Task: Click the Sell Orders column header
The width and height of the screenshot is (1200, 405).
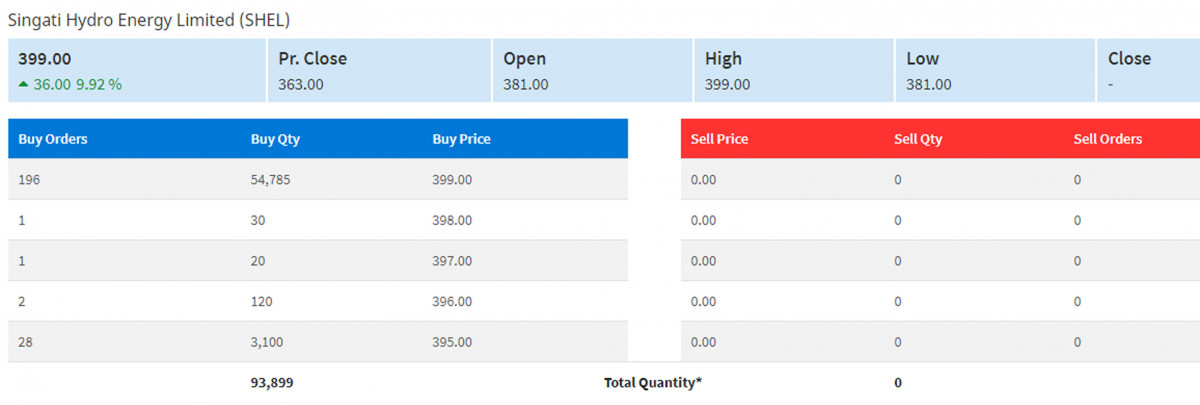Action: point(1107,139)
